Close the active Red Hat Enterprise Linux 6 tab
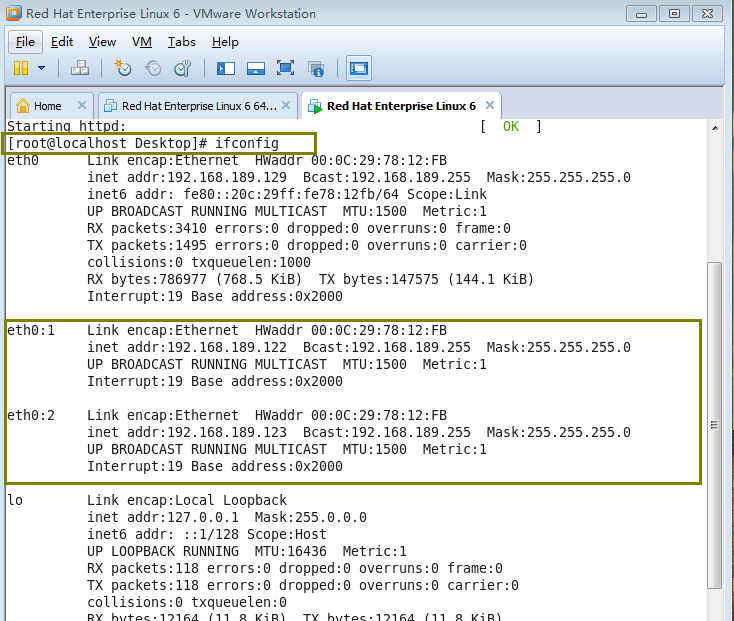 tap(490, 105)
